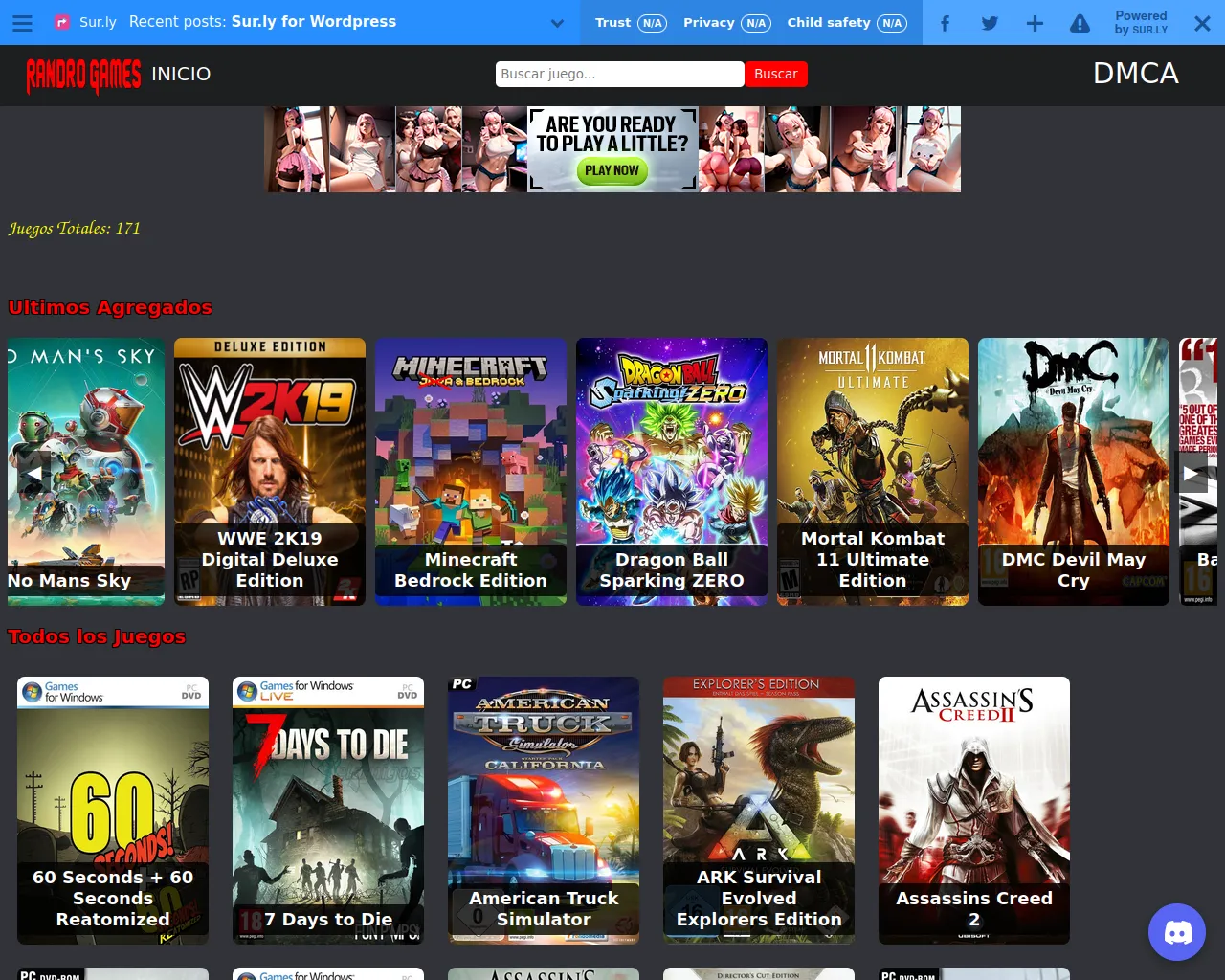Click the Randro Games logo
Screen dimensions: 1225x980
(x=83, y=75)
